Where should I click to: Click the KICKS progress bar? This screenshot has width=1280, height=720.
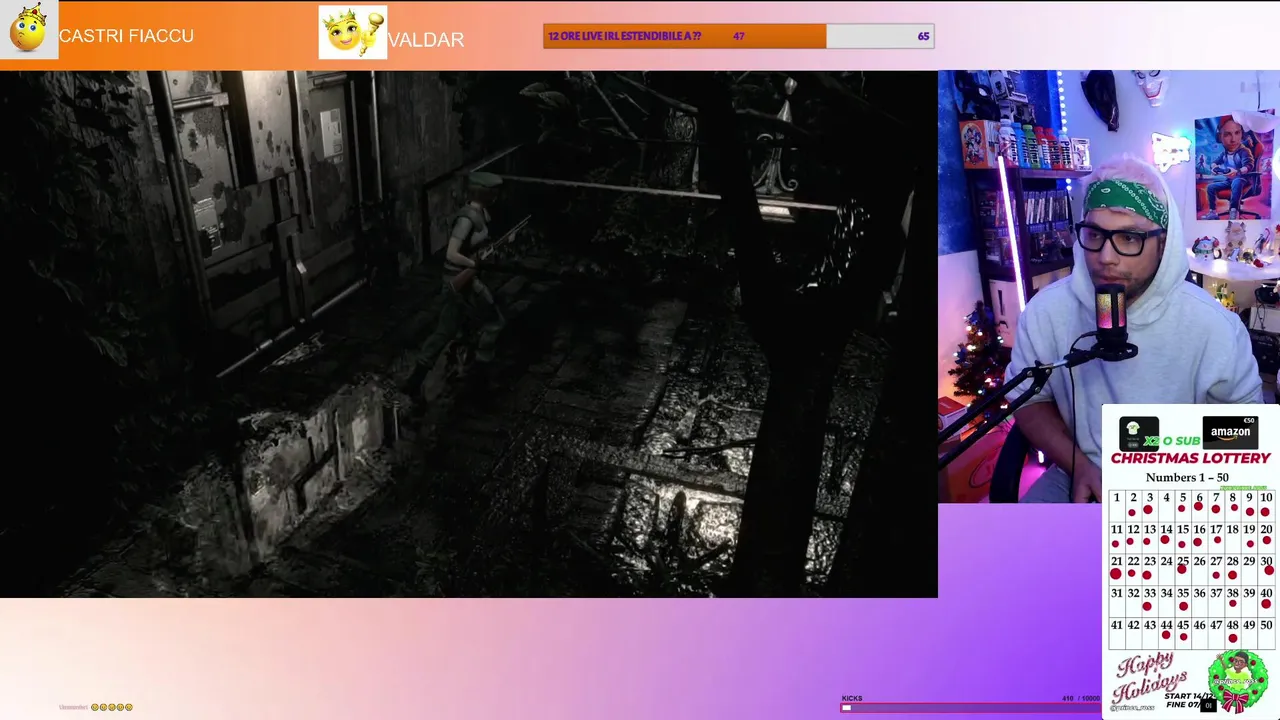click(970, 708)
